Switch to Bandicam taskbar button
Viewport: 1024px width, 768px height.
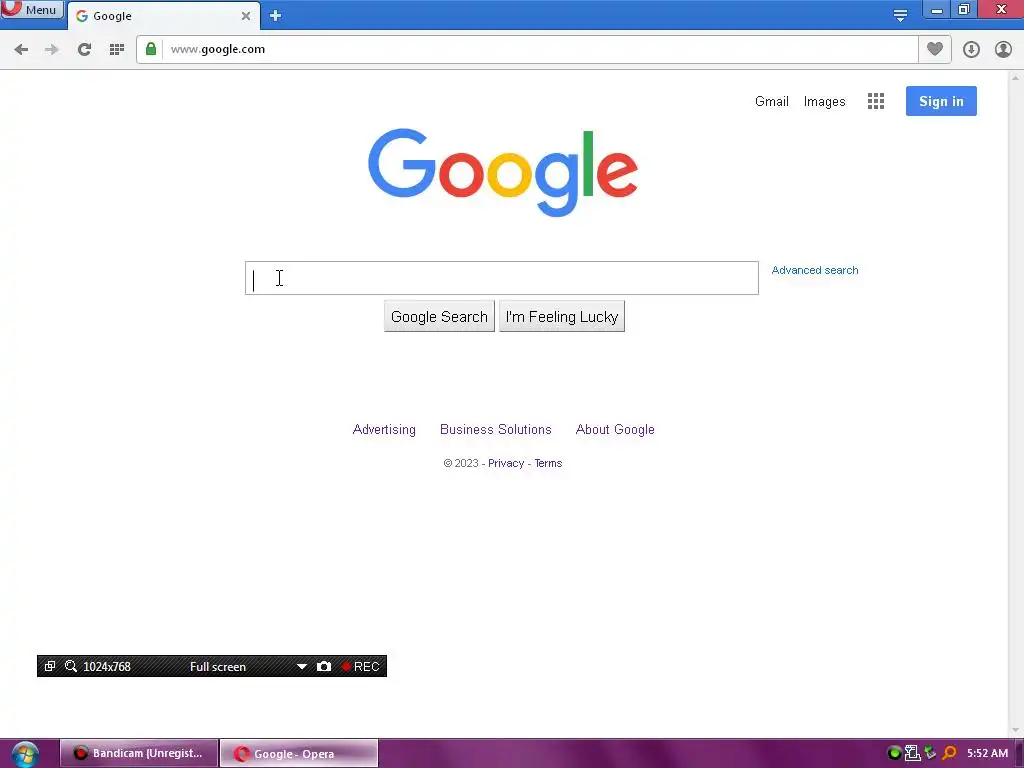click(139, 753)
